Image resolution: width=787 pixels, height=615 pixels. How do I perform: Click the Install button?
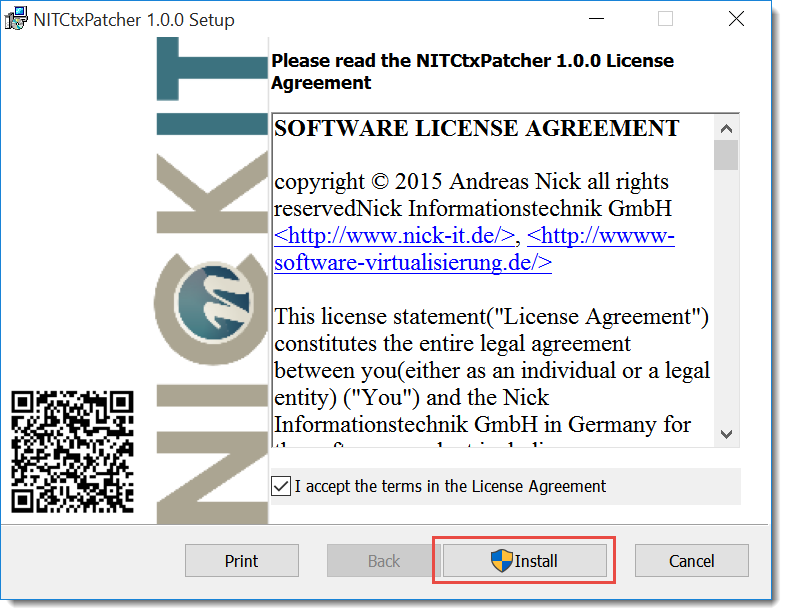pos(524,560)
